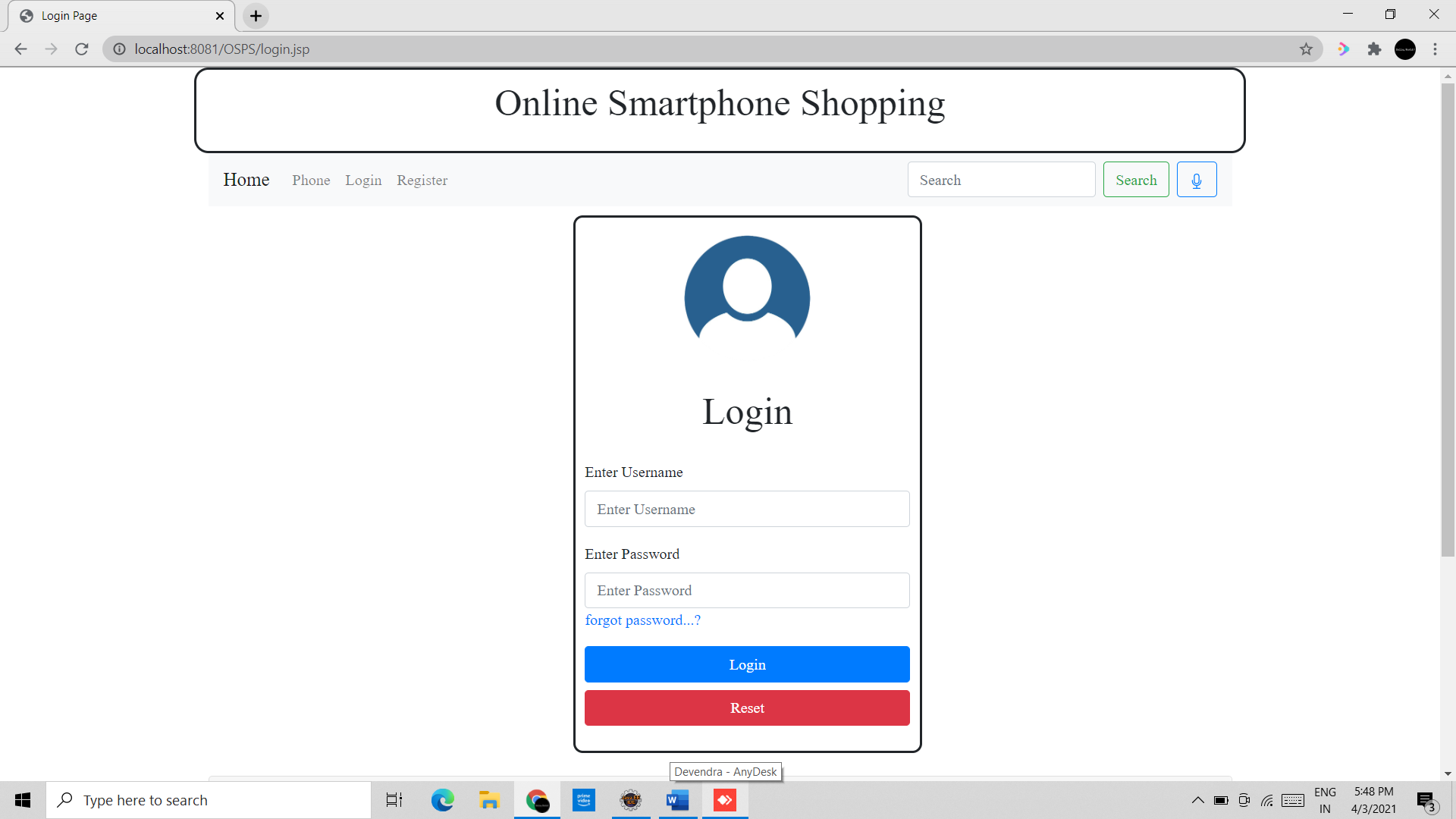The image size is (1456, 819).
Task: Open Microsoft Edge from the taskbar
Action: click(443, 800)
